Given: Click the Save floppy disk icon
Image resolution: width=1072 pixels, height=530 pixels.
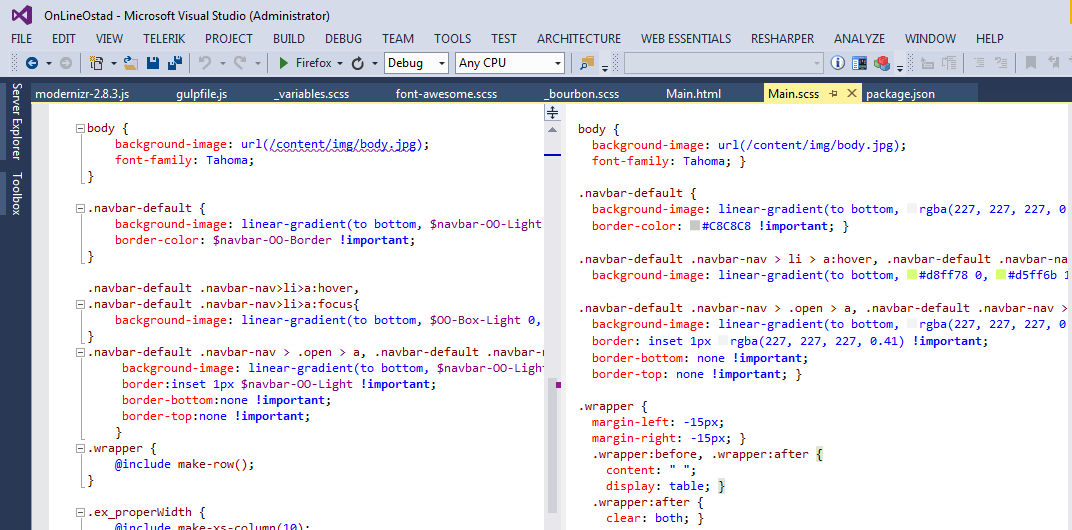Looking at the screenshot, I should tap(154, 63).
